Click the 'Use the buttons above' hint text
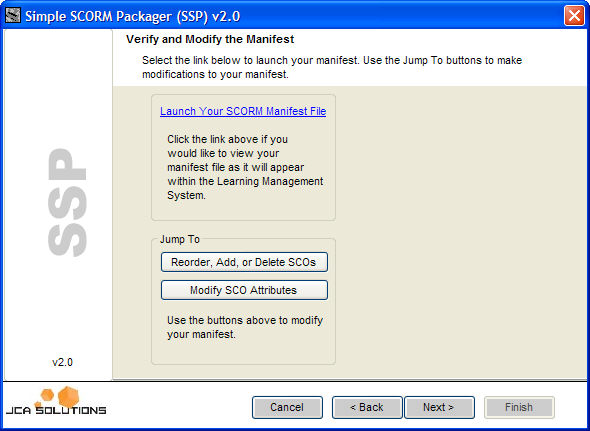Screen dimensions: 590x431 [x=245, y=327]
